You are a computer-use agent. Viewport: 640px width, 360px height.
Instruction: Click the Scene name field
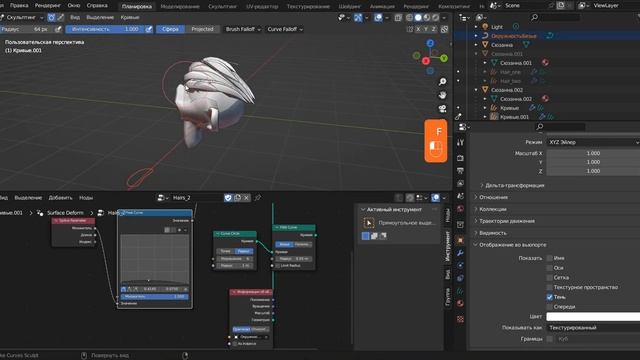tap(524, 6)
